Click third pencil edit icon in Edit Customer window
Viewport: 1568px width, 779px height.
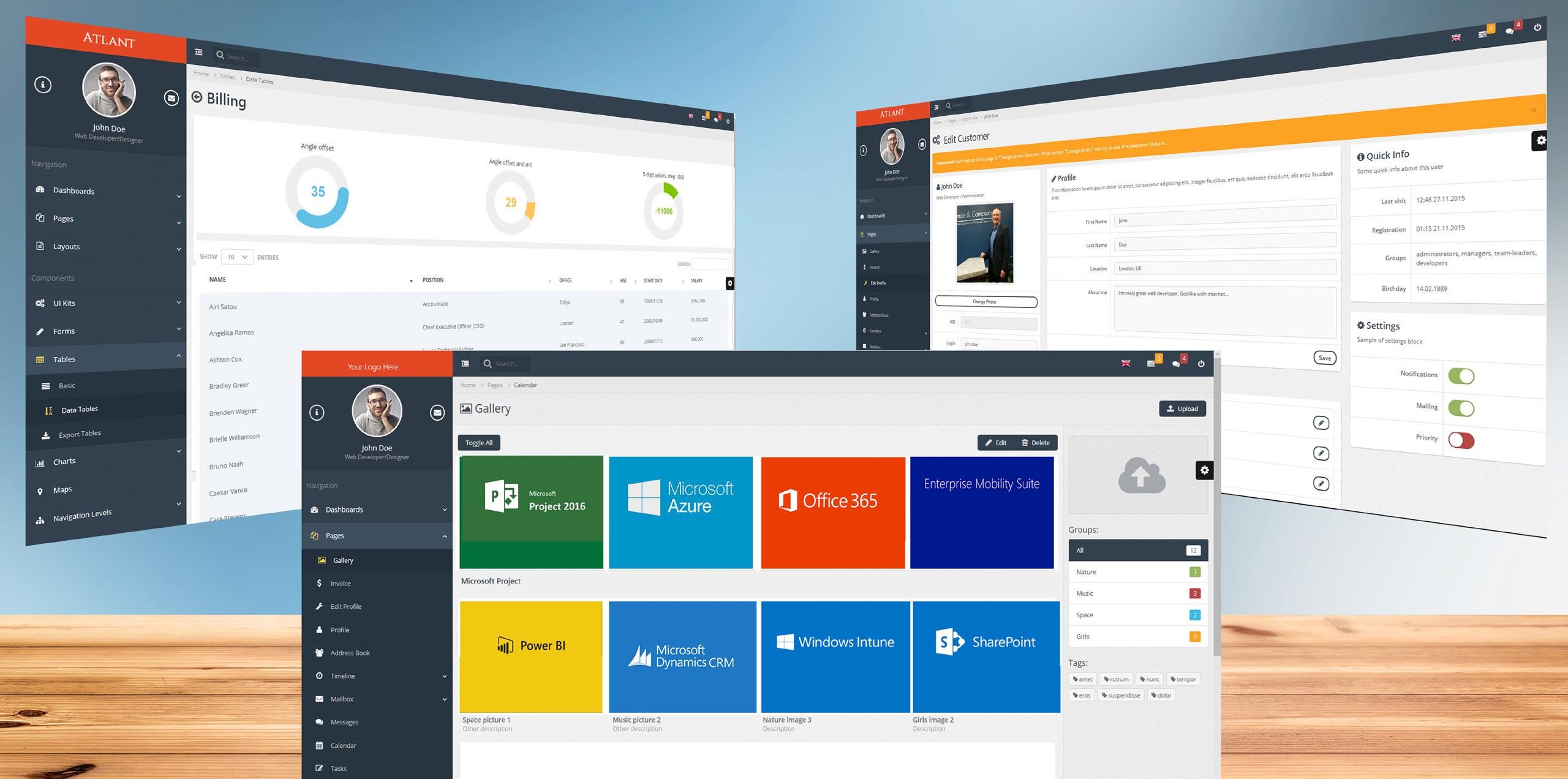tap(1321, 484)
